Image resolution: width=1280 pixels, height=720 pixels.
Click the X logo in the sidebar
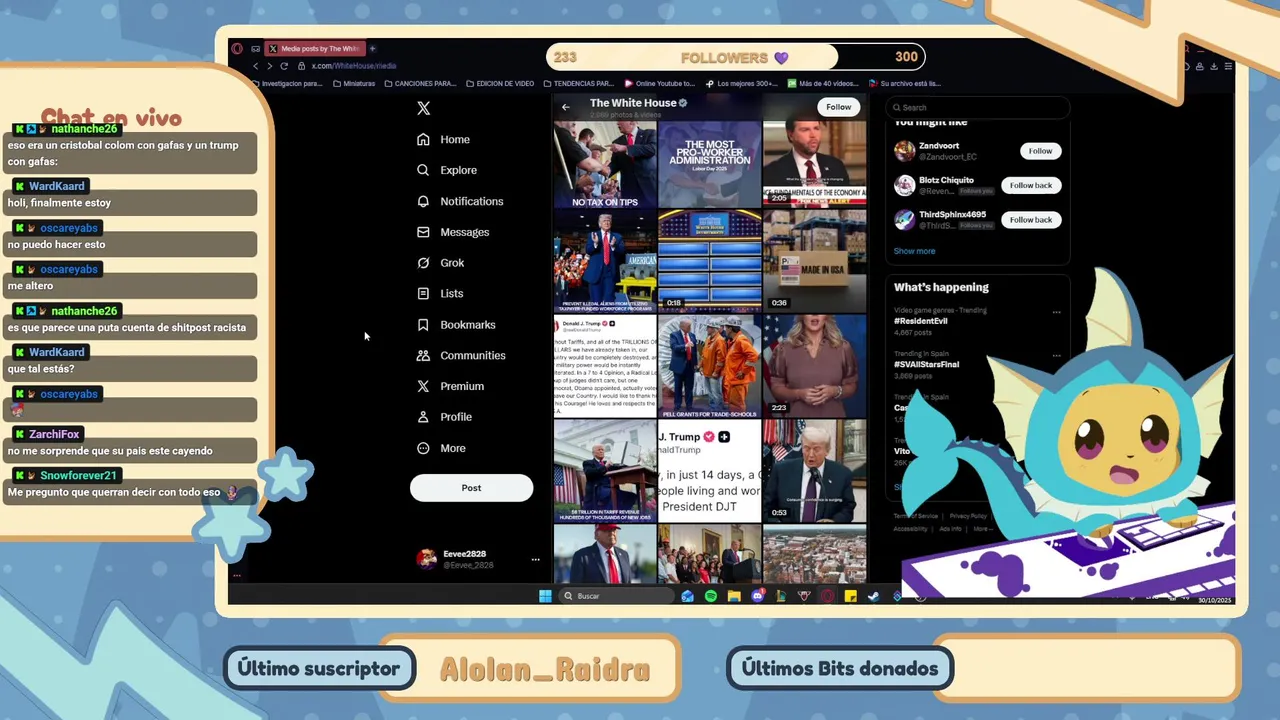point(423,108)
